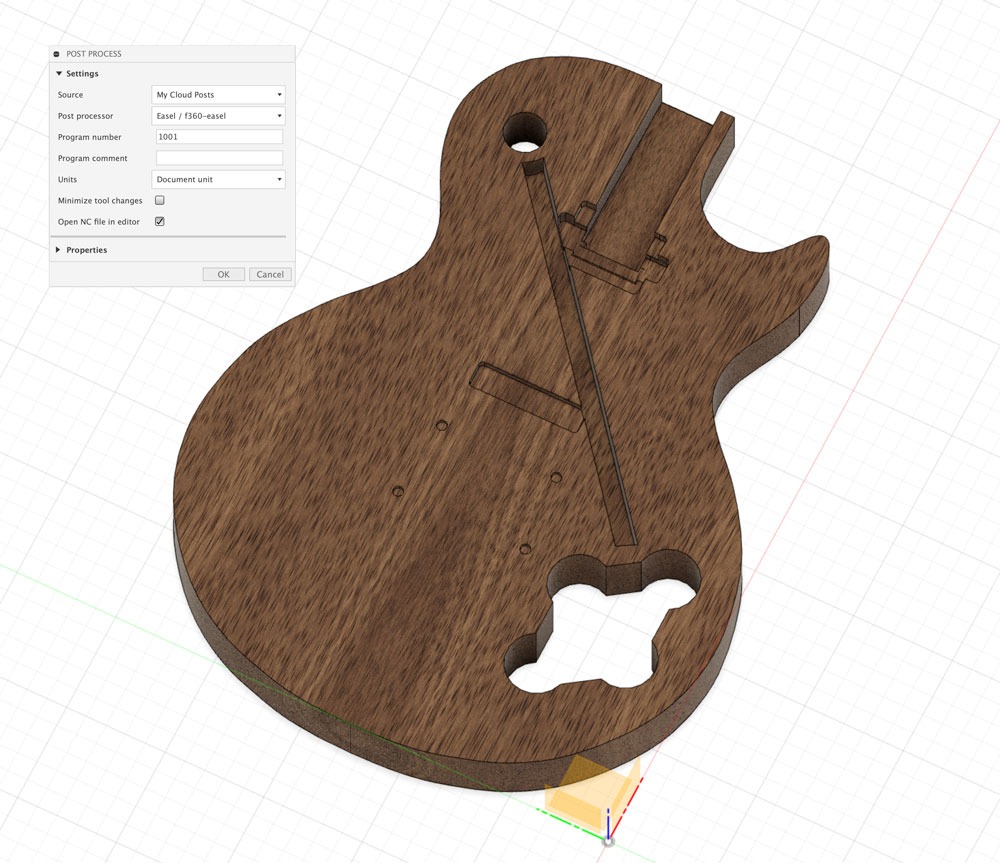This screenshot has height=863, width=1000.
Task: Collapse the Settings section
Action: tap(60, 73)
